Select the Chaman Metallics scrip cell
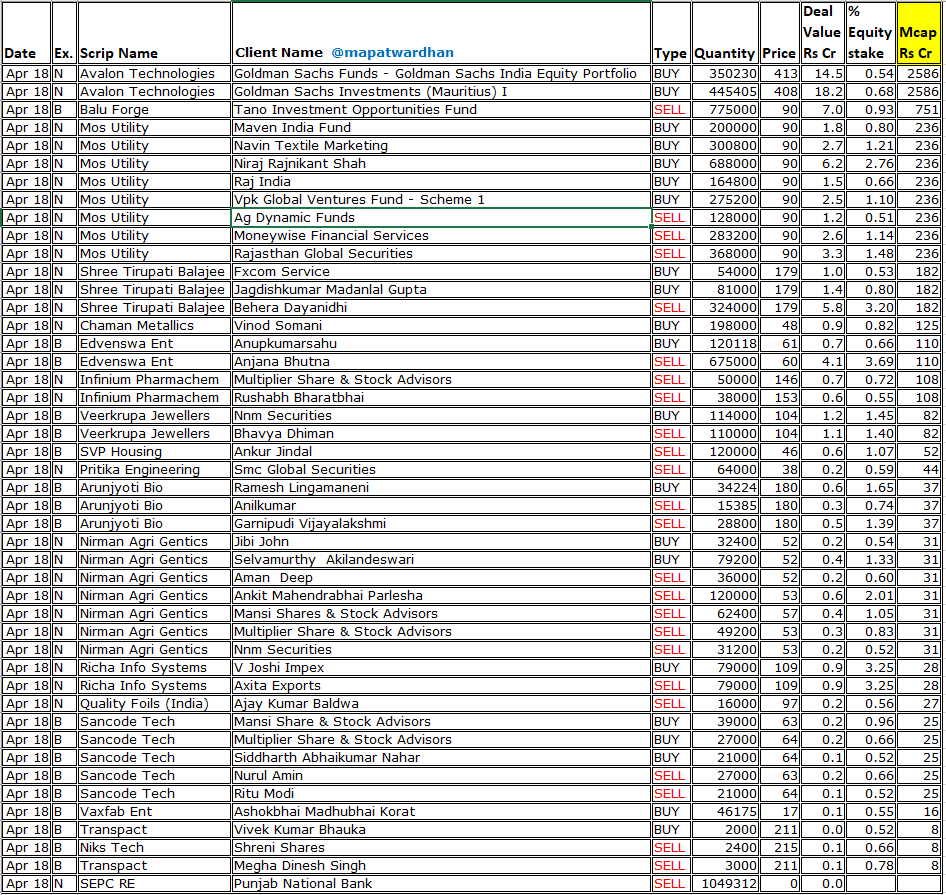Image resolution: width=946 pixels, height=895 pixels. (154, 326)
